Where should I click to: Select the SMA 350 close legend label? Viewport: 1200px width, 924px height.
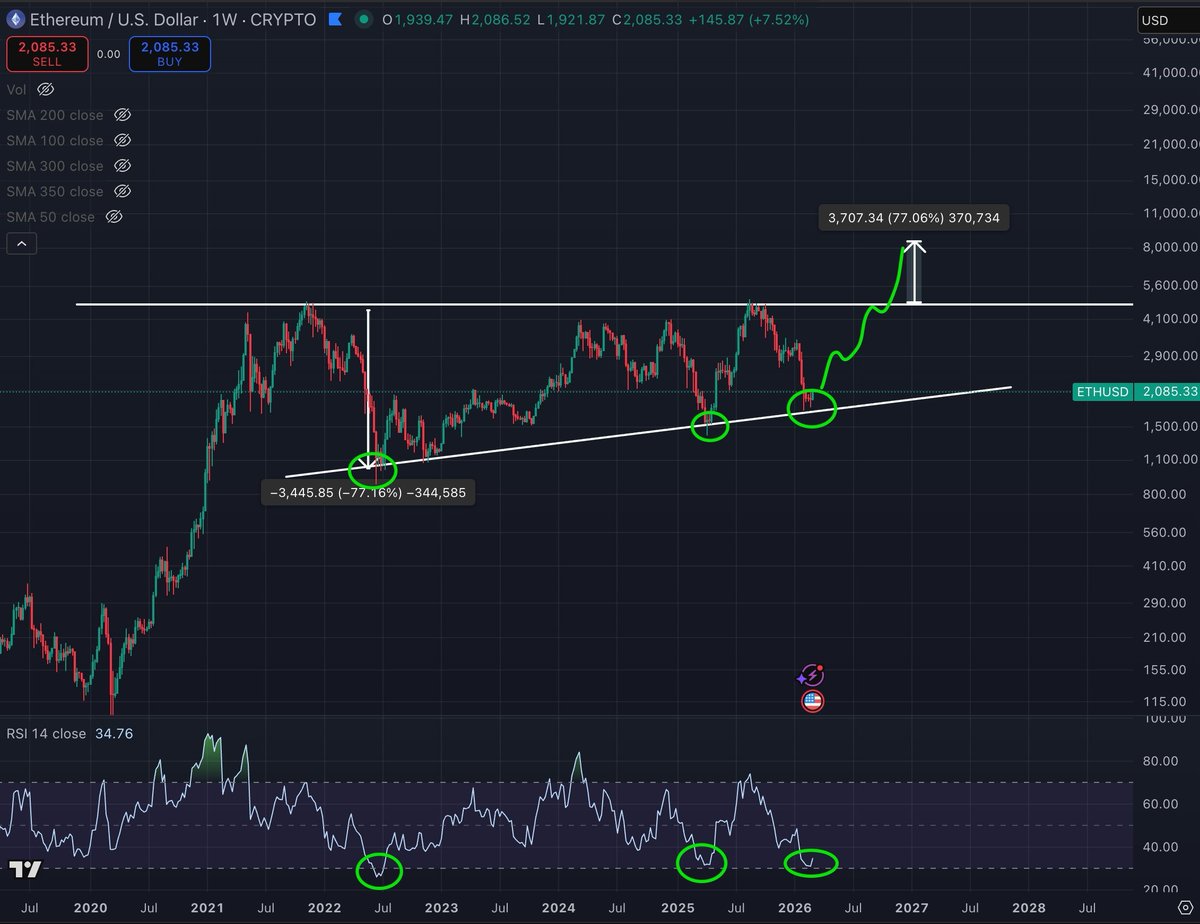click(x=55, y=191)
